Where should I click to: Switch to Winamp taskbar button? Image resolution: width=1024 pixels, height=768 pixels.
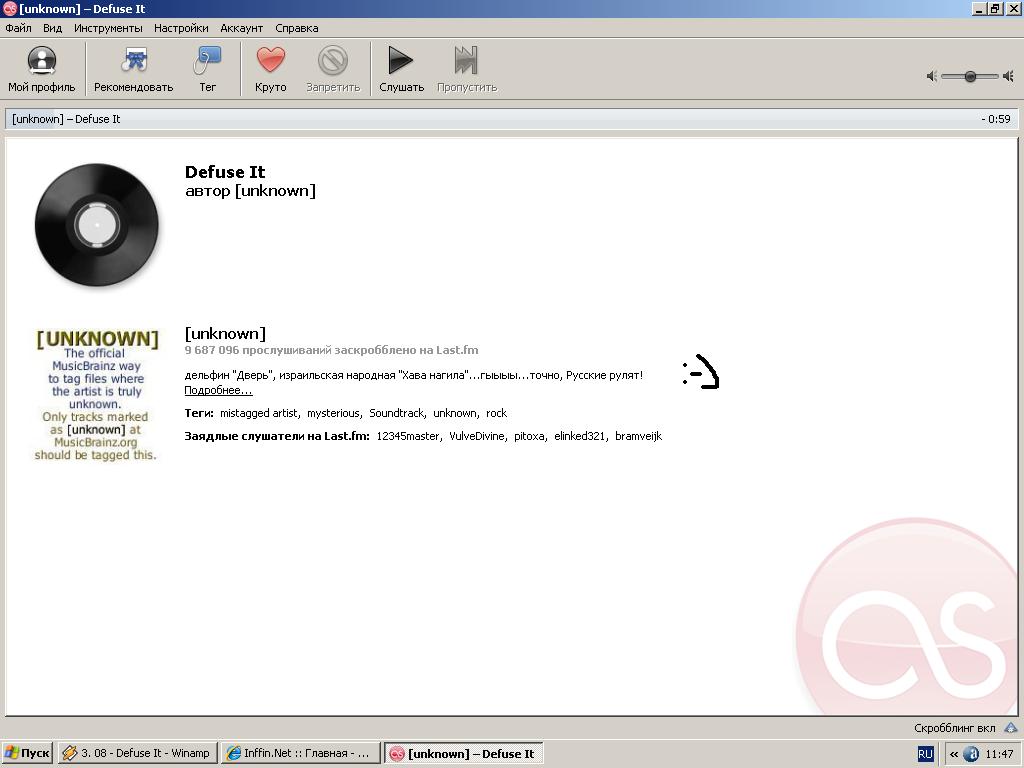click(x=136, y=753)
